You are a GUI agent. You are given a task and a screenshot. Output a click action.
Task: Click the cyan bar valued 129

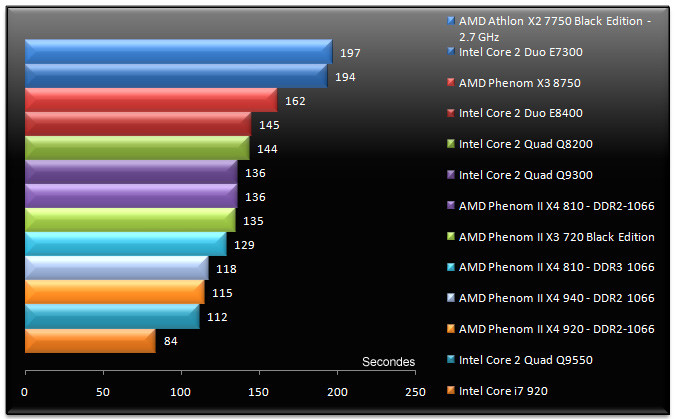(x=126, y=244)
